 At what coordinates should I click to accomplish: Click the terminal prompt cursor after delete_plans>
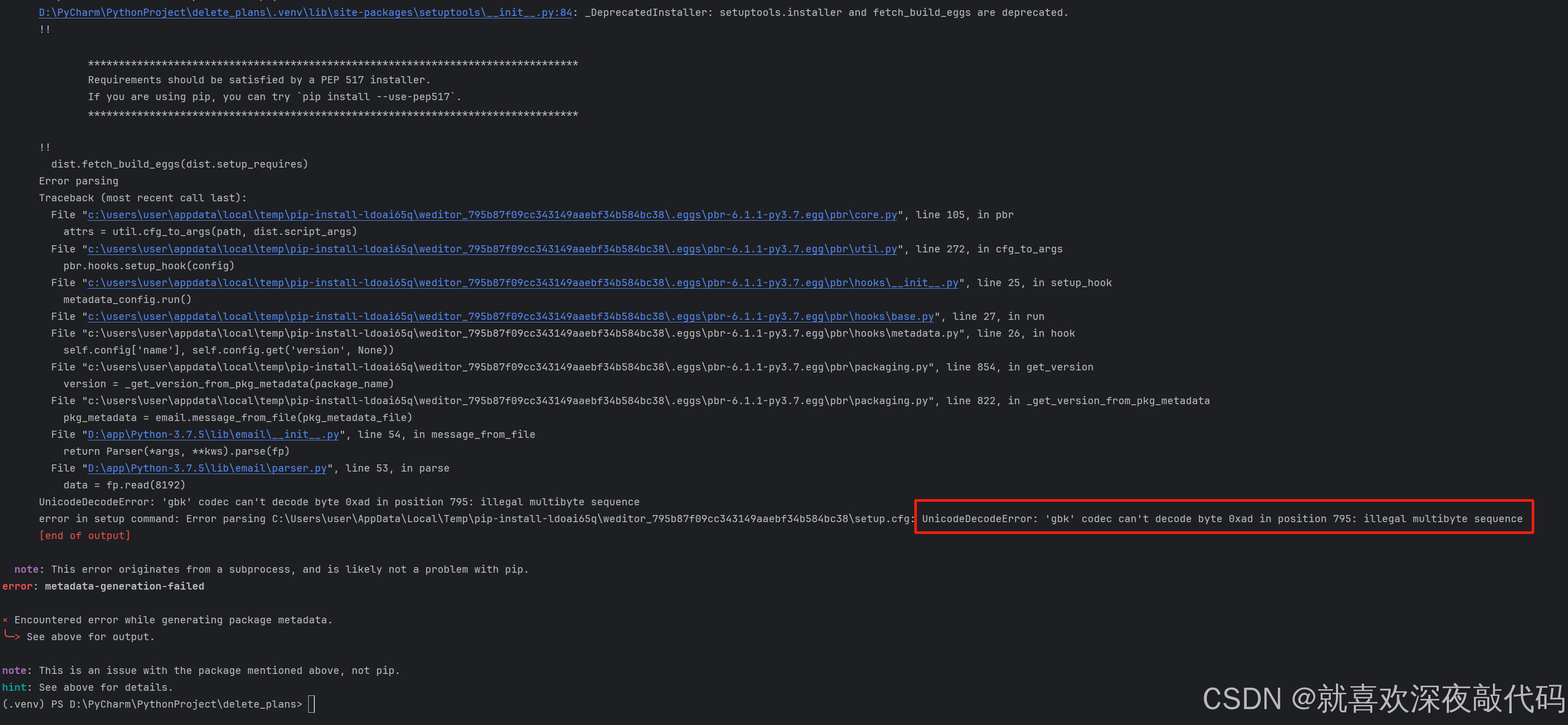[312, 704]
